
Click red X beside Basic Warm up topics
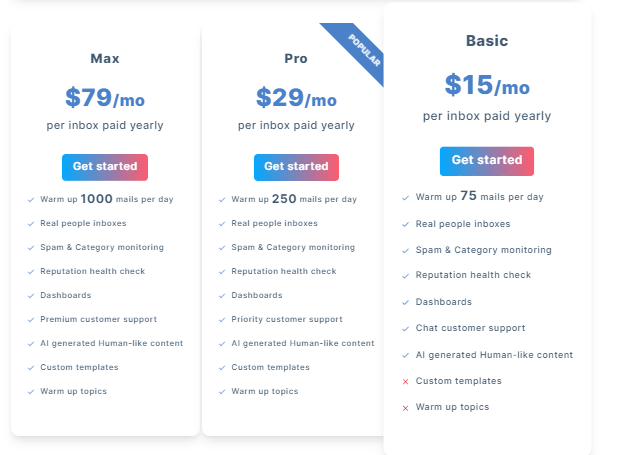click(405, 408)
